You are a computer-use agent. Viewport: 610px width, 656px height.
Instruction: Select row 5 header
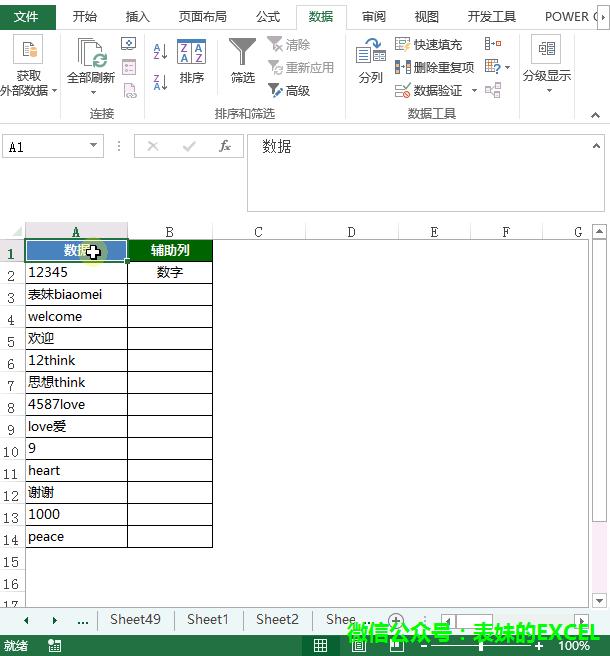pyautogui.click(x=12, y=341)
